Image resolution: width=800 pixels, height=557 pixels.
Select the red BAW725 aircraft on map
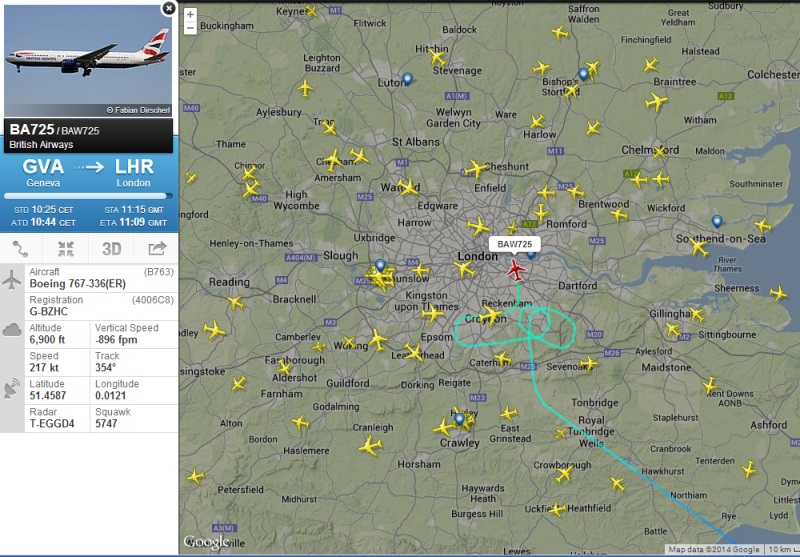pyautogui.click(x=516, y=270)
